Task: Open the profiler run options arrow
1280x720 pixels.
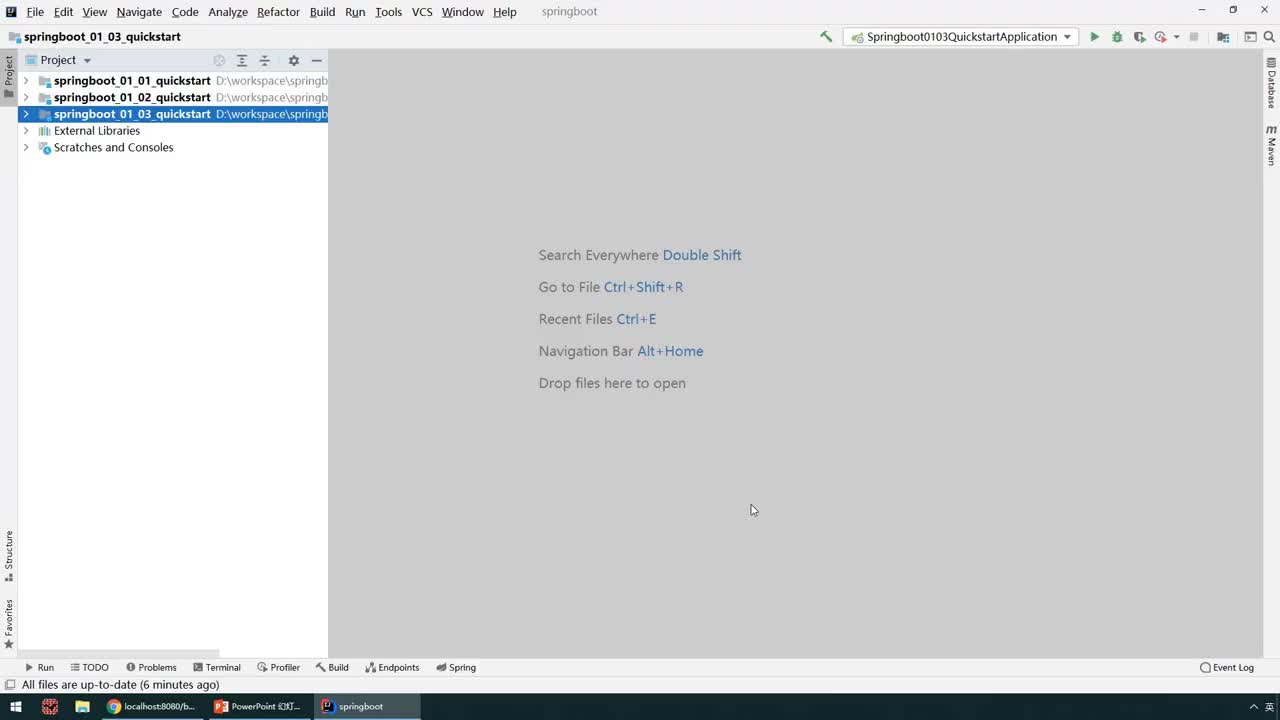Action: 1176,37
